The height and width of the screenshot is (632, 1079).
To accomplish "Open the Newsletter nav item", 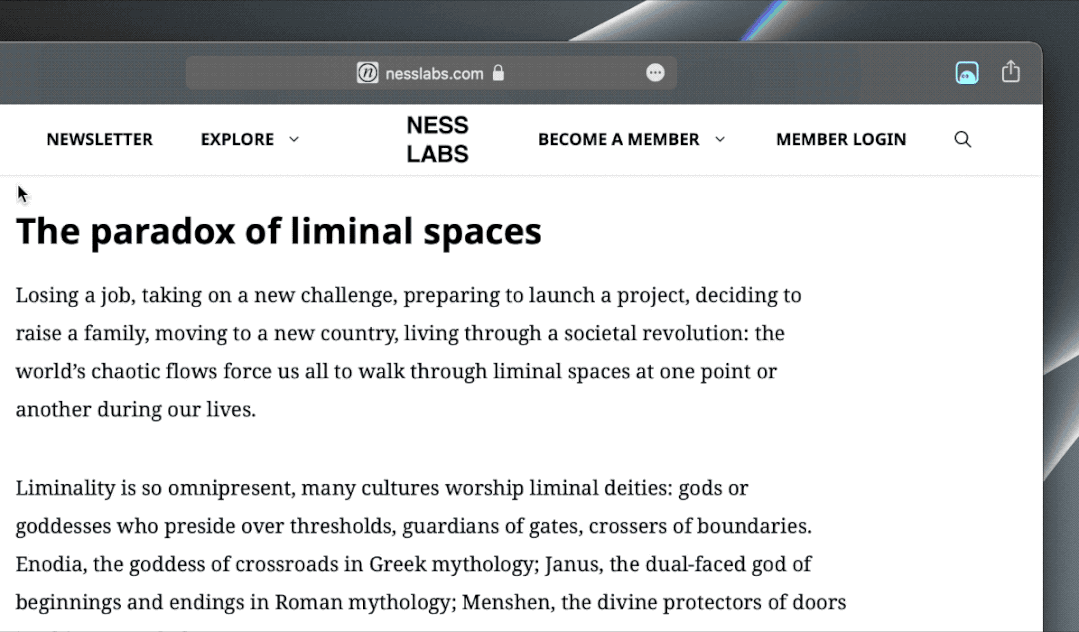I will pos(99,140).
